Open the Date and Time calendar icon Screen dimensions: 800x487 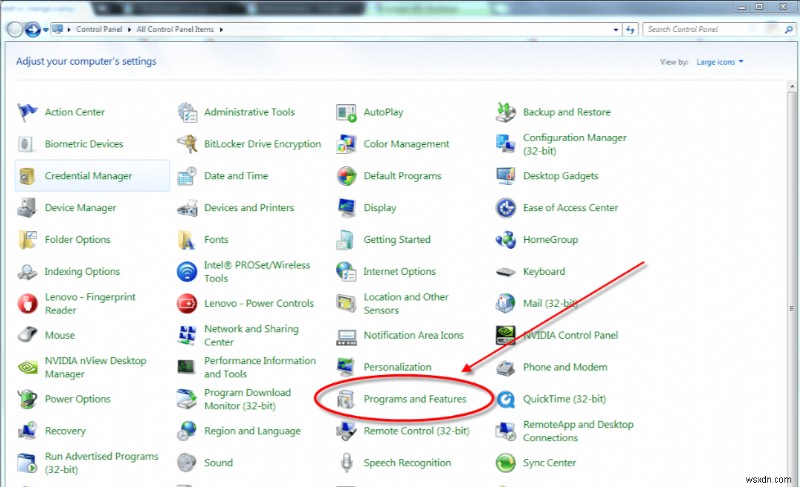click(187, 176)
